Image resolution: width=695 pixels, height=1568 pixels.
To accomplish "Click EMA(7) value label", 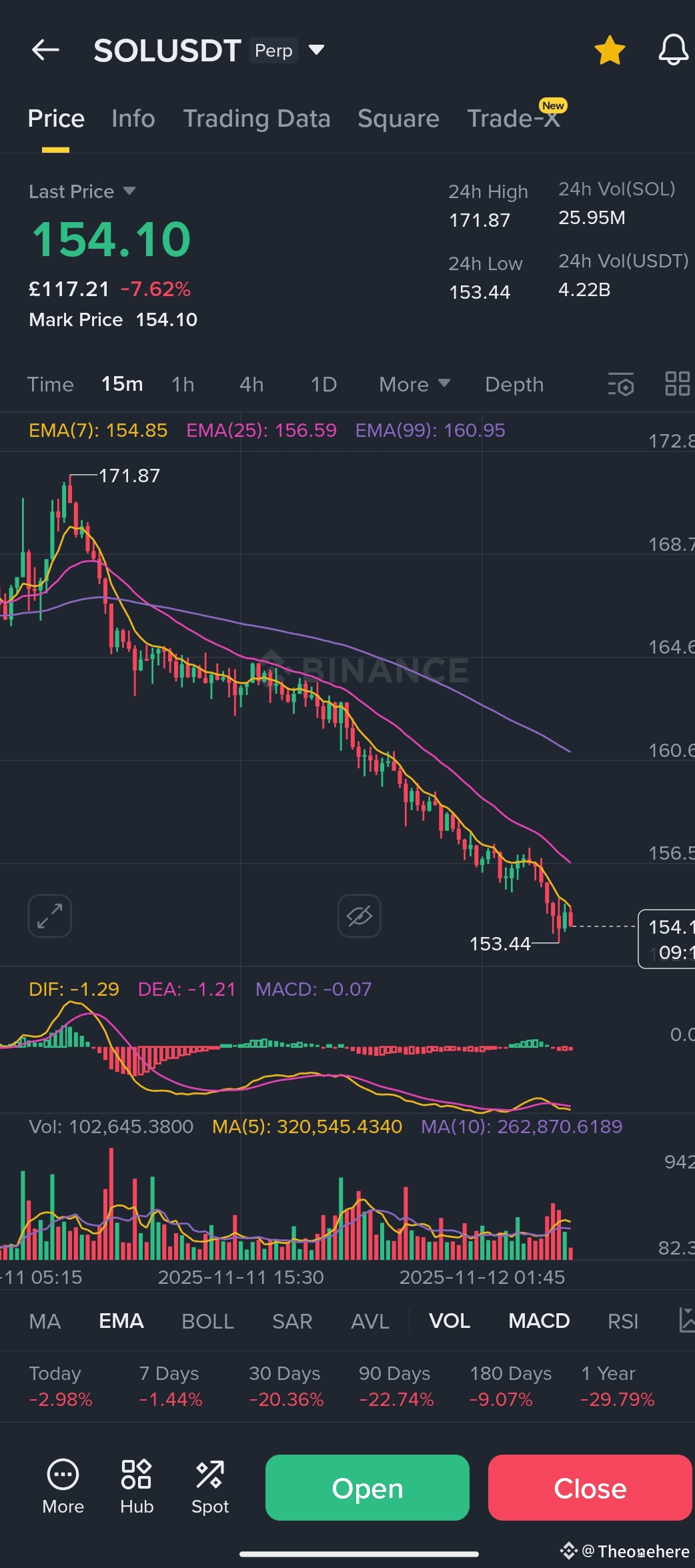I will coord(98,430).
